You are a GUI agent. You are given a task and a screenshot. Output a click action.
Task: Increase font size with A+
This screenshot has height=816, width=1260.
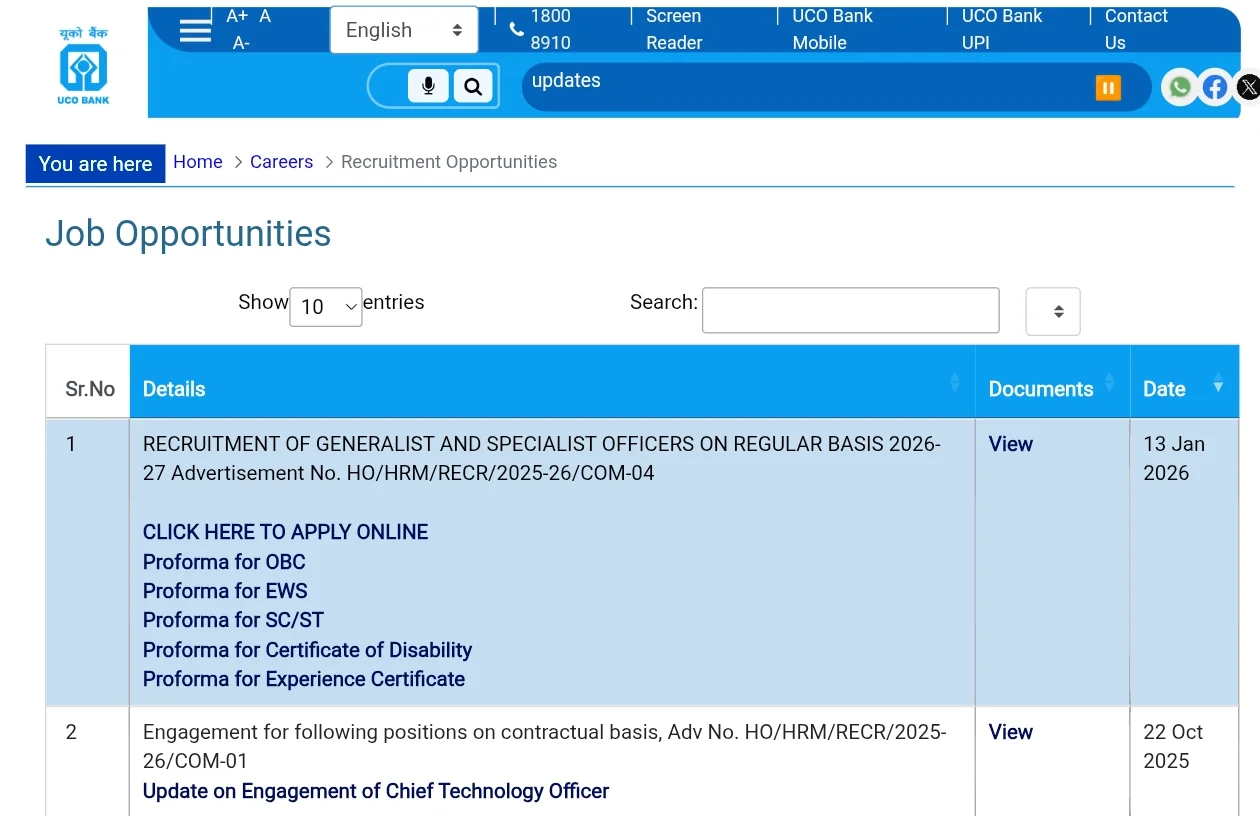tap(237, 16)
